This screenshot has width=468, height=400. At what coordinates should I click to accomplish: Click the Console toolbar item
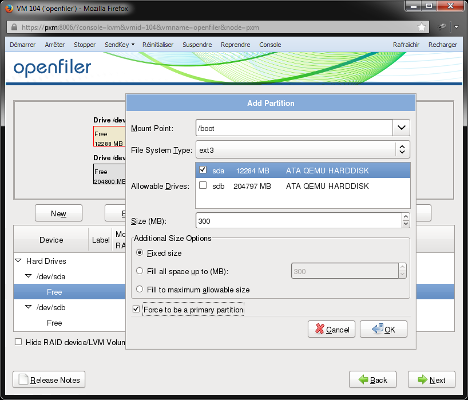pyautogui.click(x=270, y=45)
